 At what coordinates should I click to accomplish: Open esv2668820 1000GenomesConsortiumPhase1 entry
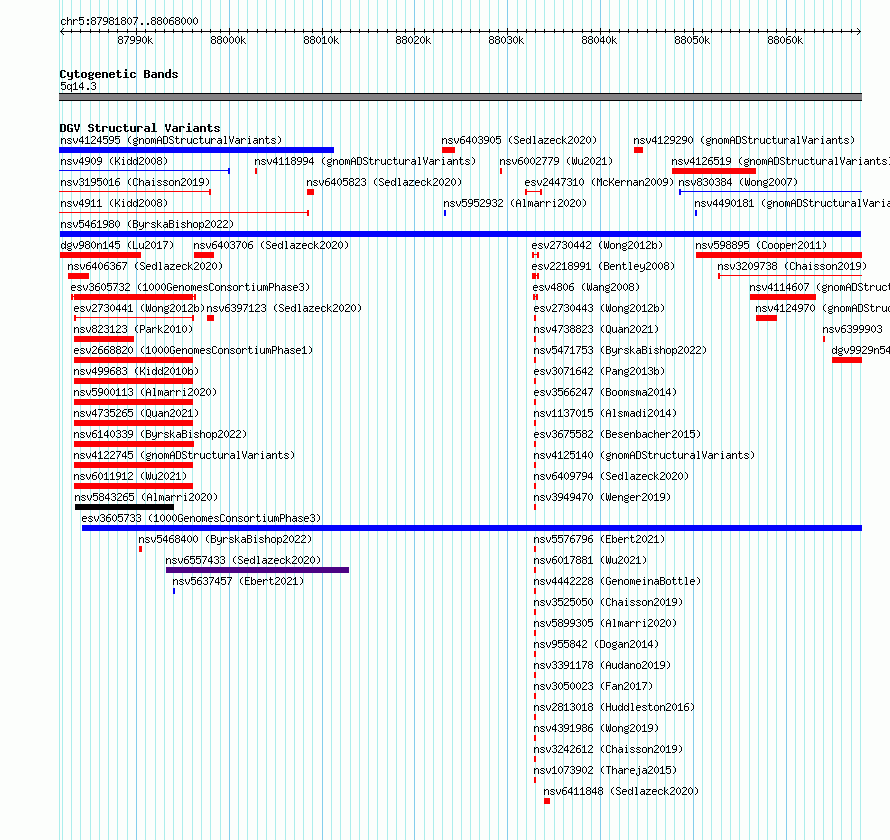[x=193, y=350]
